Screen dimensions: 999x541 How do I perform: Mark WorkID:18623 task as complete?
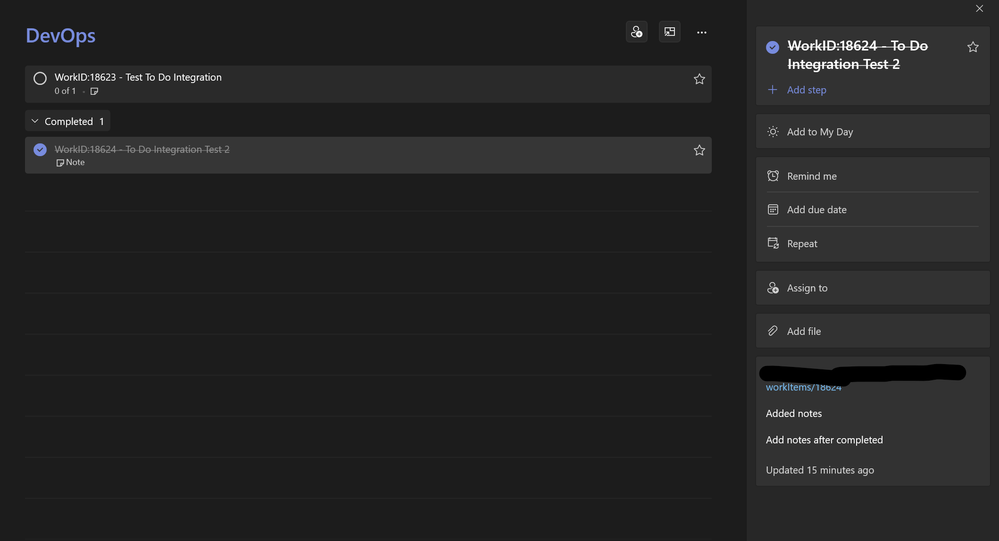pyautogui.click(x=40, y=78)
